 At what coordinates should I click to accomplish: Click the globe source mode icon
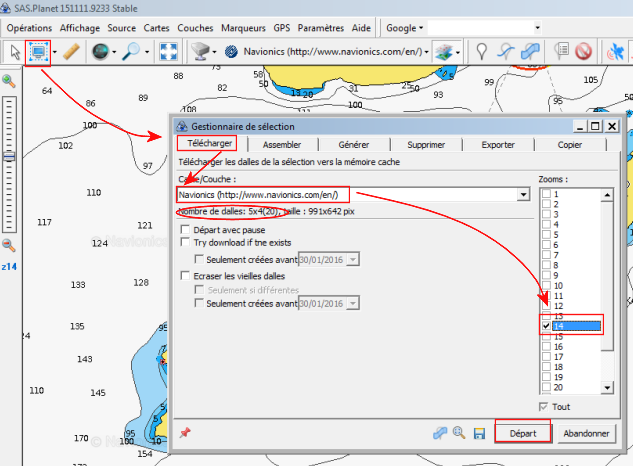point(100,52)
